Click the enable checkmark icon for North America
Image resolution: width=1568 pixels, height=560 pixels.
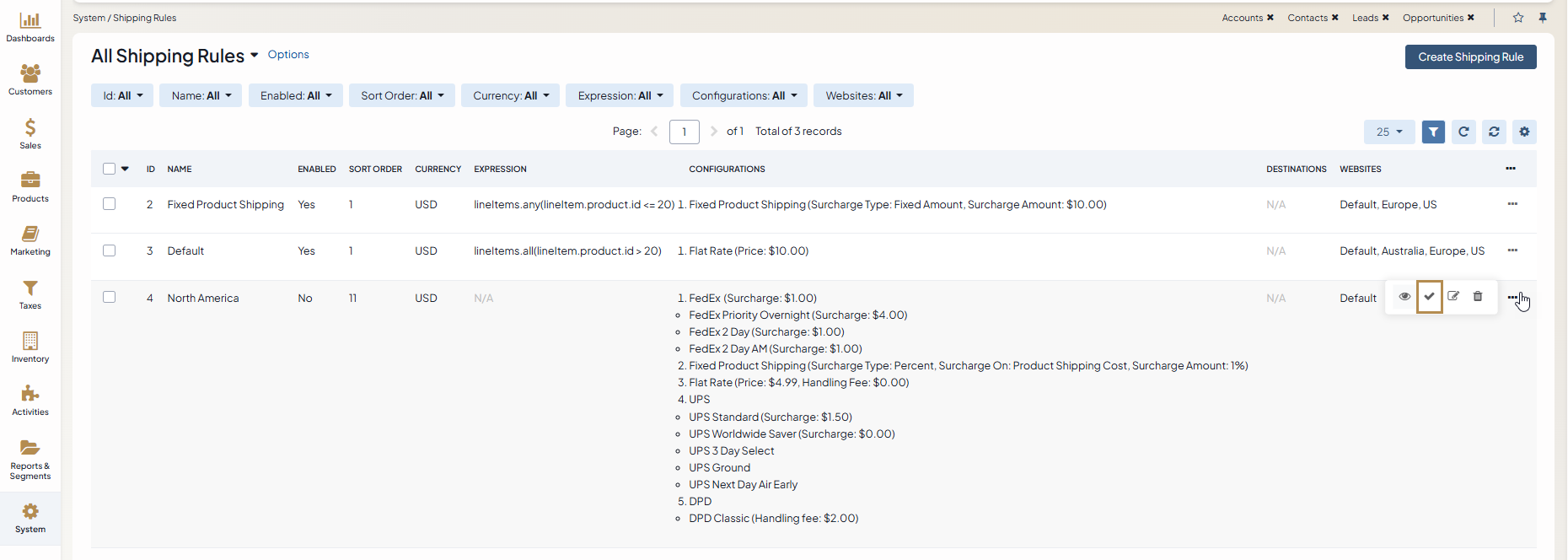[x=1429, y=297]
